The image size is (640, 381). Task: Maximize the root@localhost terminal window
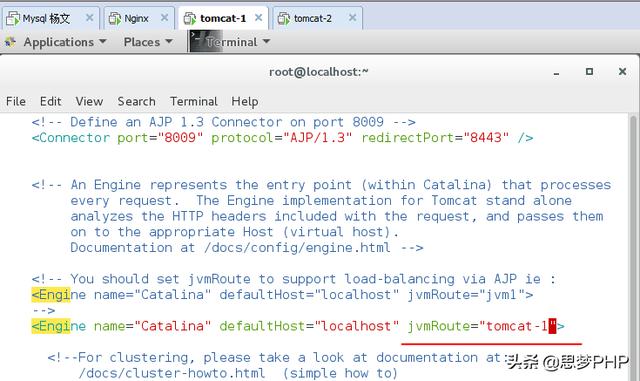[589, 71]
